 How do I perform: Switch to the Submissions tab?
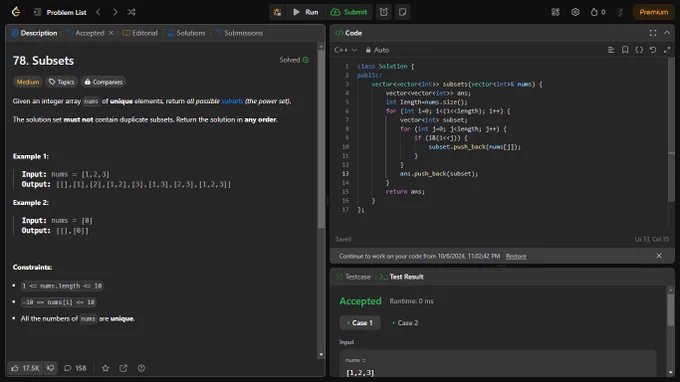tap(239, 33)
